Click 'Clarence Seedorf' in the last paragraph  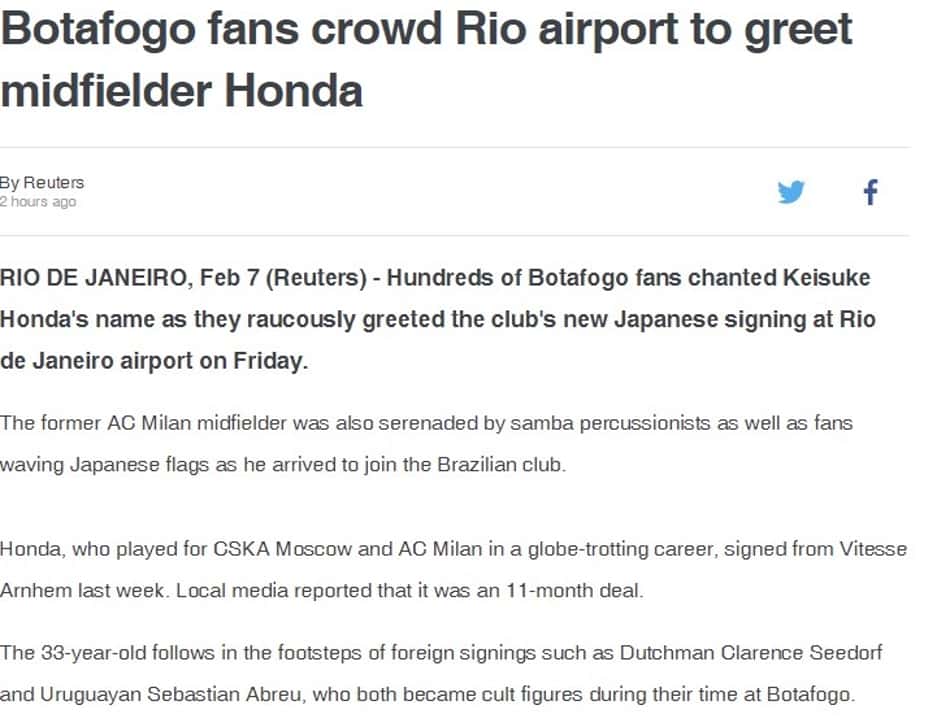[x=801, y=653]
